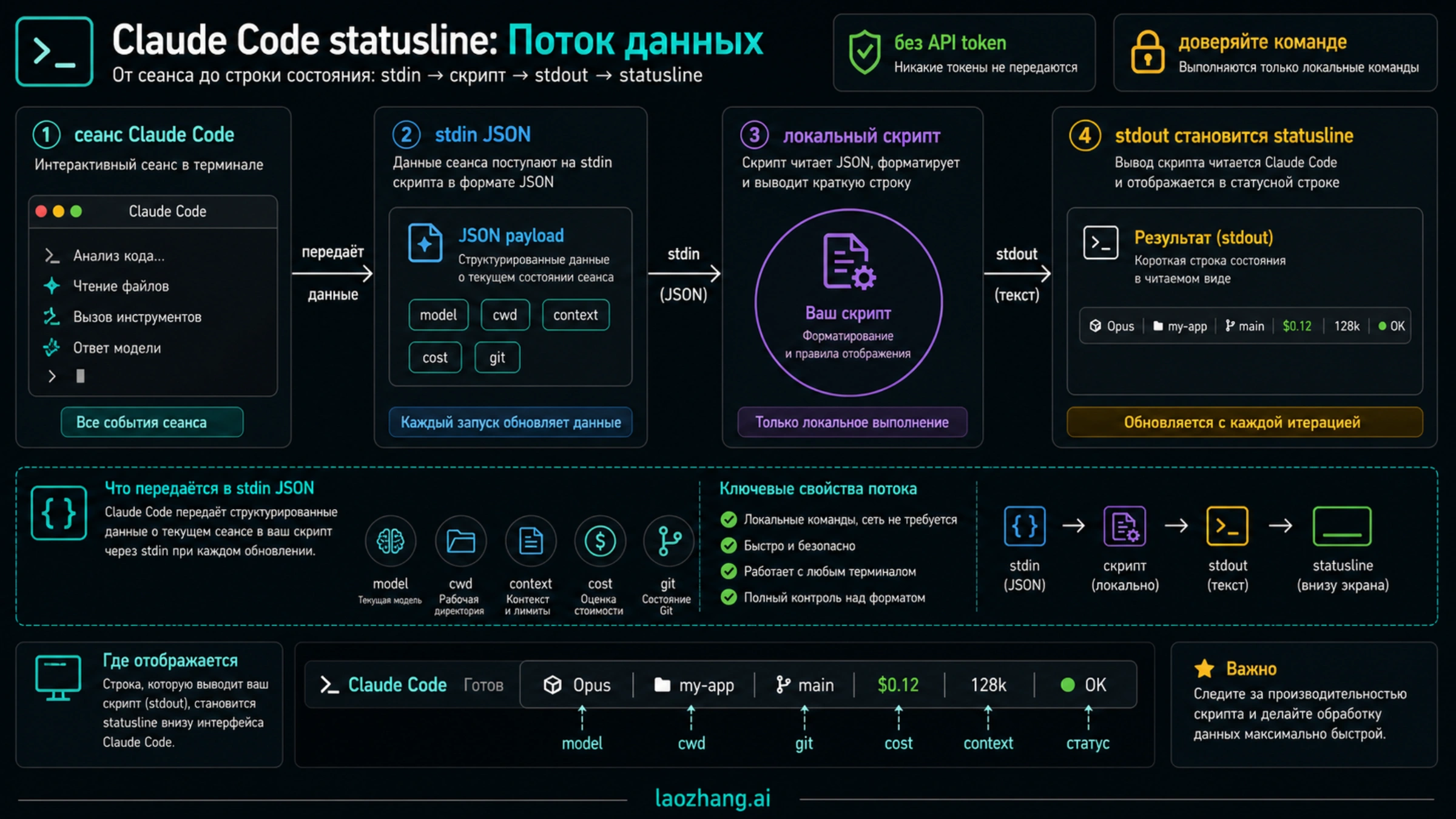Screen dimensions: 1456x819
Task: Select the 'cwd' chip in JSON payload
Action: pyautogui.click(x=505, y=315)
